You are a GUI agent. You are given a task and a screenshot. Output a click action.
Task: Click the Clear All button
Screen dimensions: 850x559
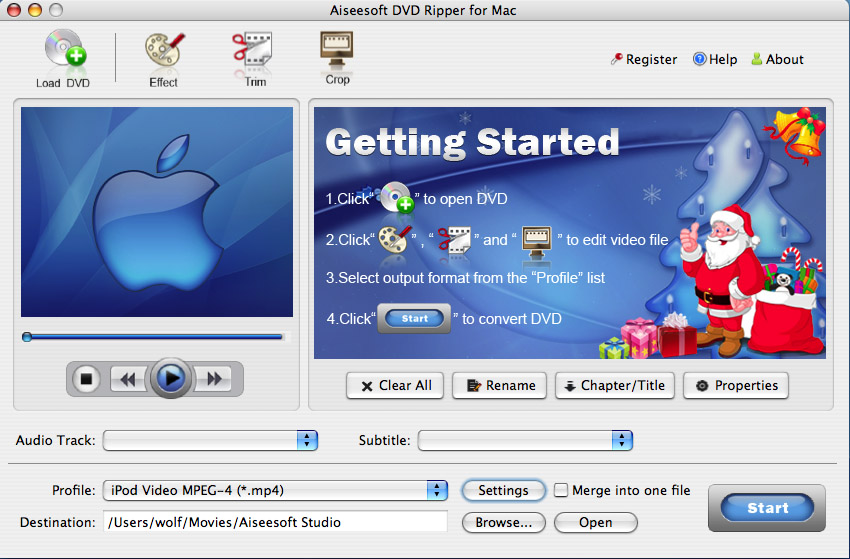[396, 385]
